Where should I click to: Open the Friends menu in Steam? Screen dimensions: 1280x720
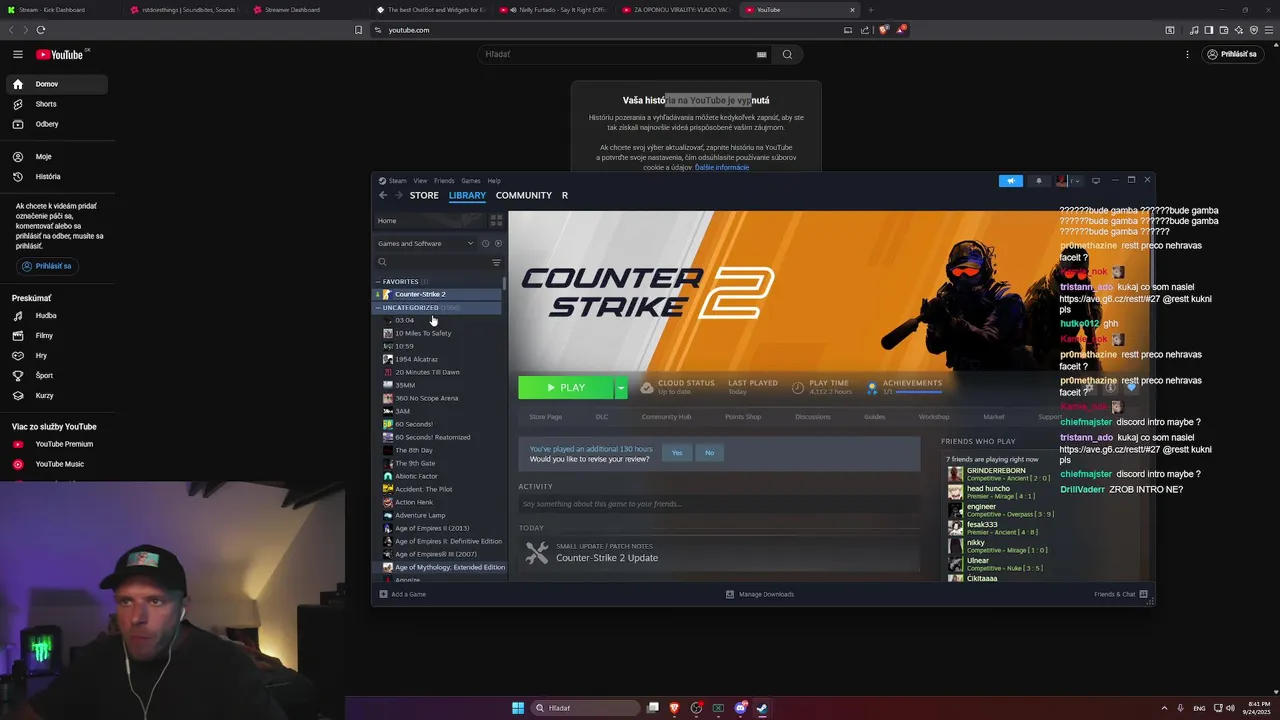click(x=444, y=181)
